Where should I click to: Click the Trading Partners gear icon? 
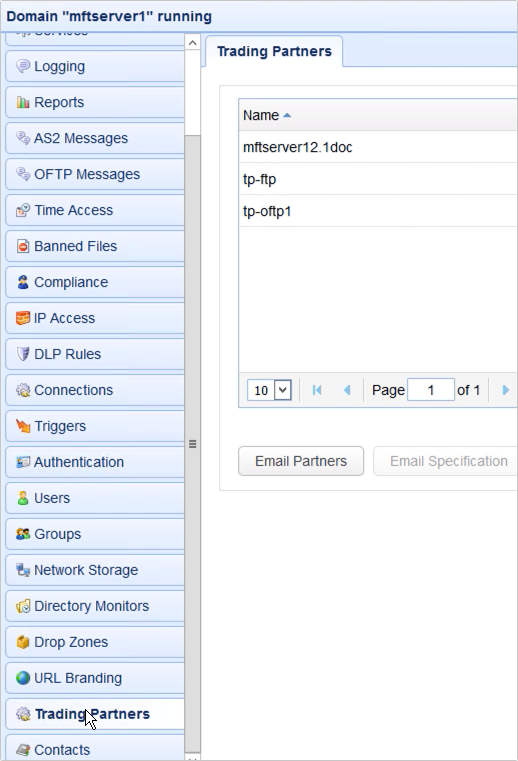coord(23,713)
